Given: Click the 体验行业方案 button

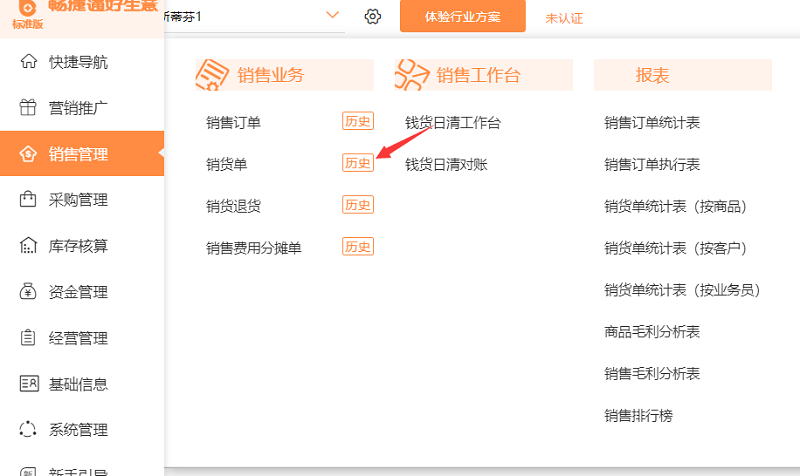Looking at the screenshot, I should tap(463, 16).
